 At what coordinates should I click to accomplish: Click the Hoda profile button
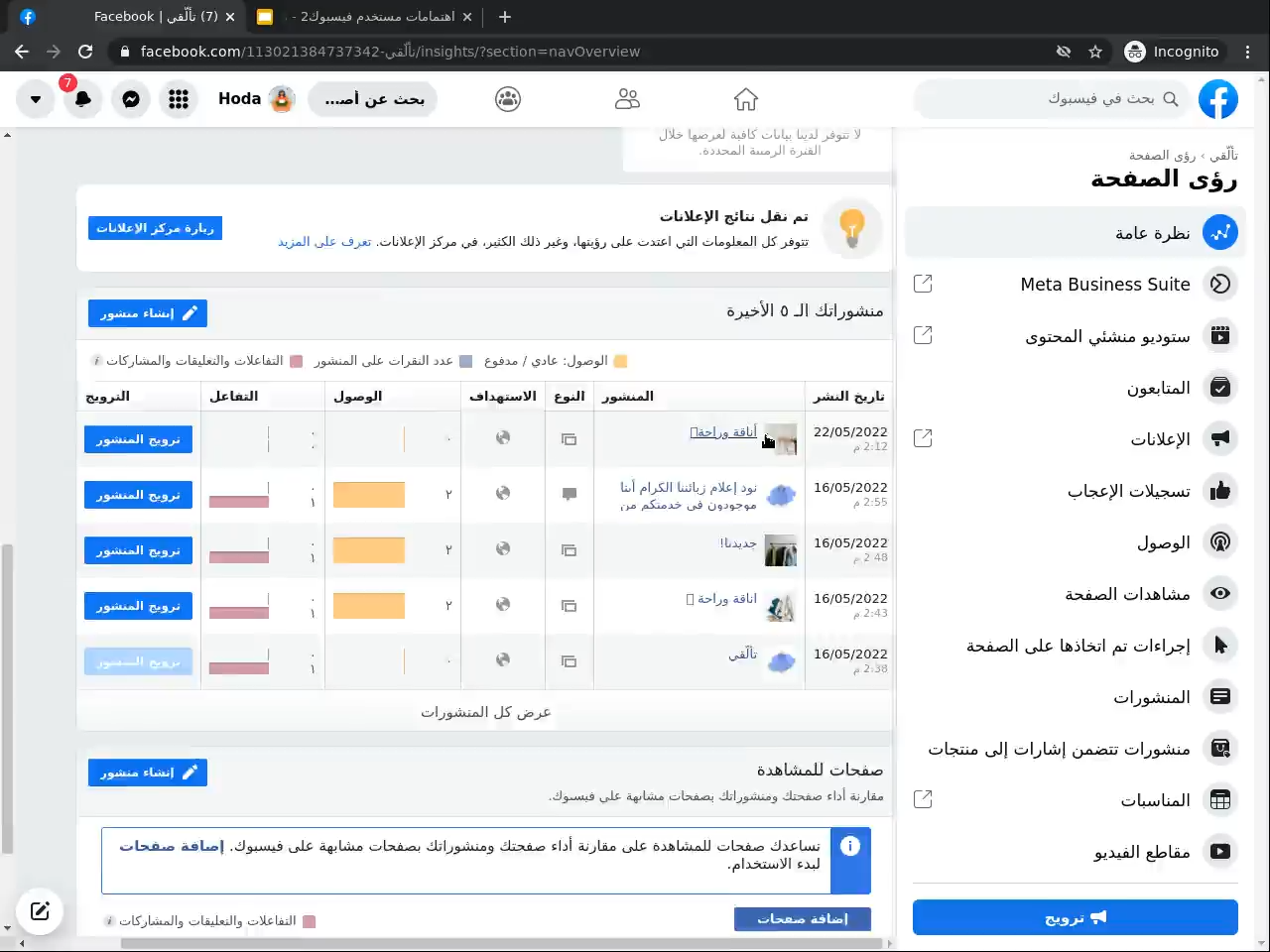point(256,99)
